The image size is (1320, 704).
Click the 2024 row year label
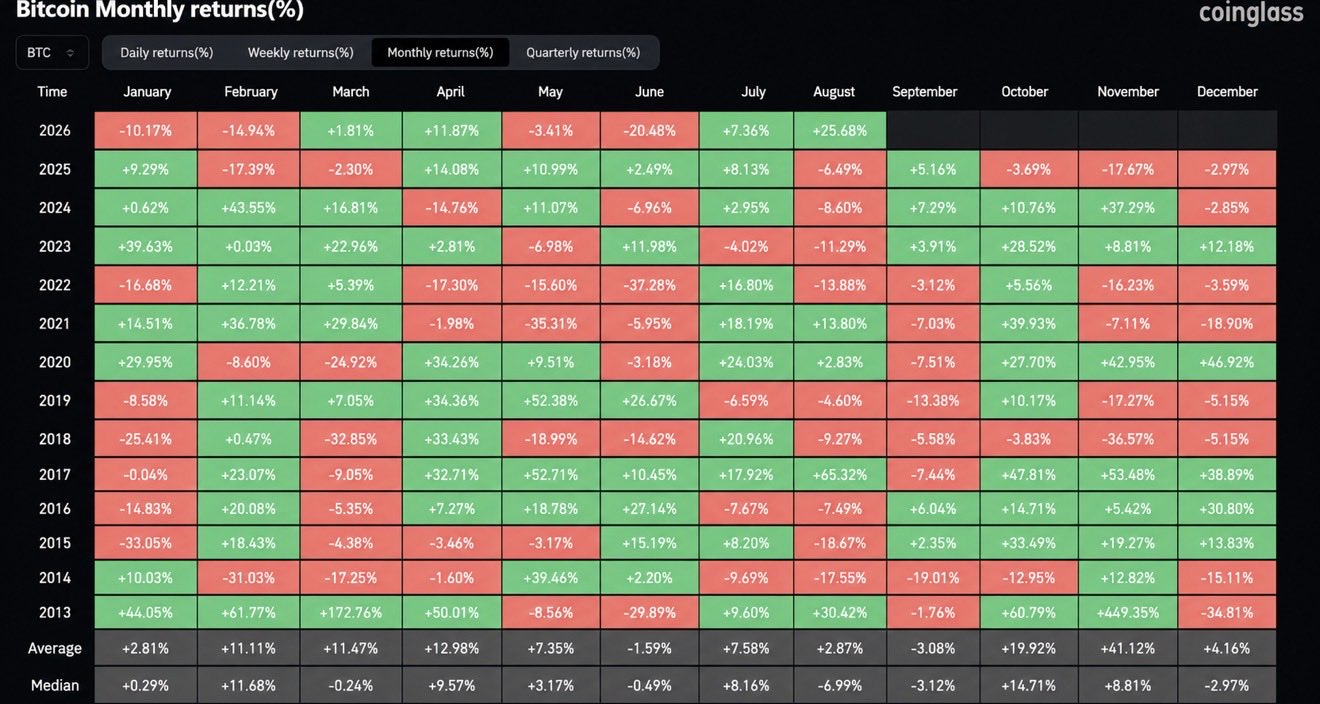(x=54, y=208)
